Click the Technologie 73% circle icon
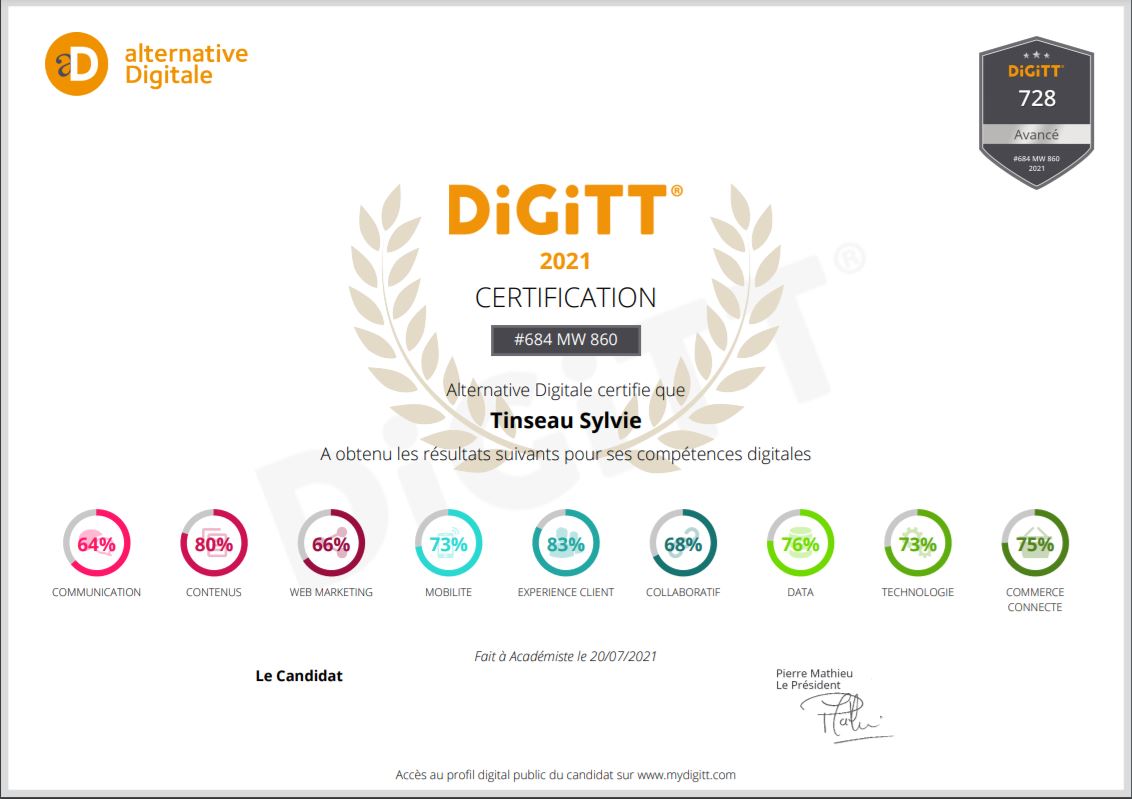 coord(917,544)
